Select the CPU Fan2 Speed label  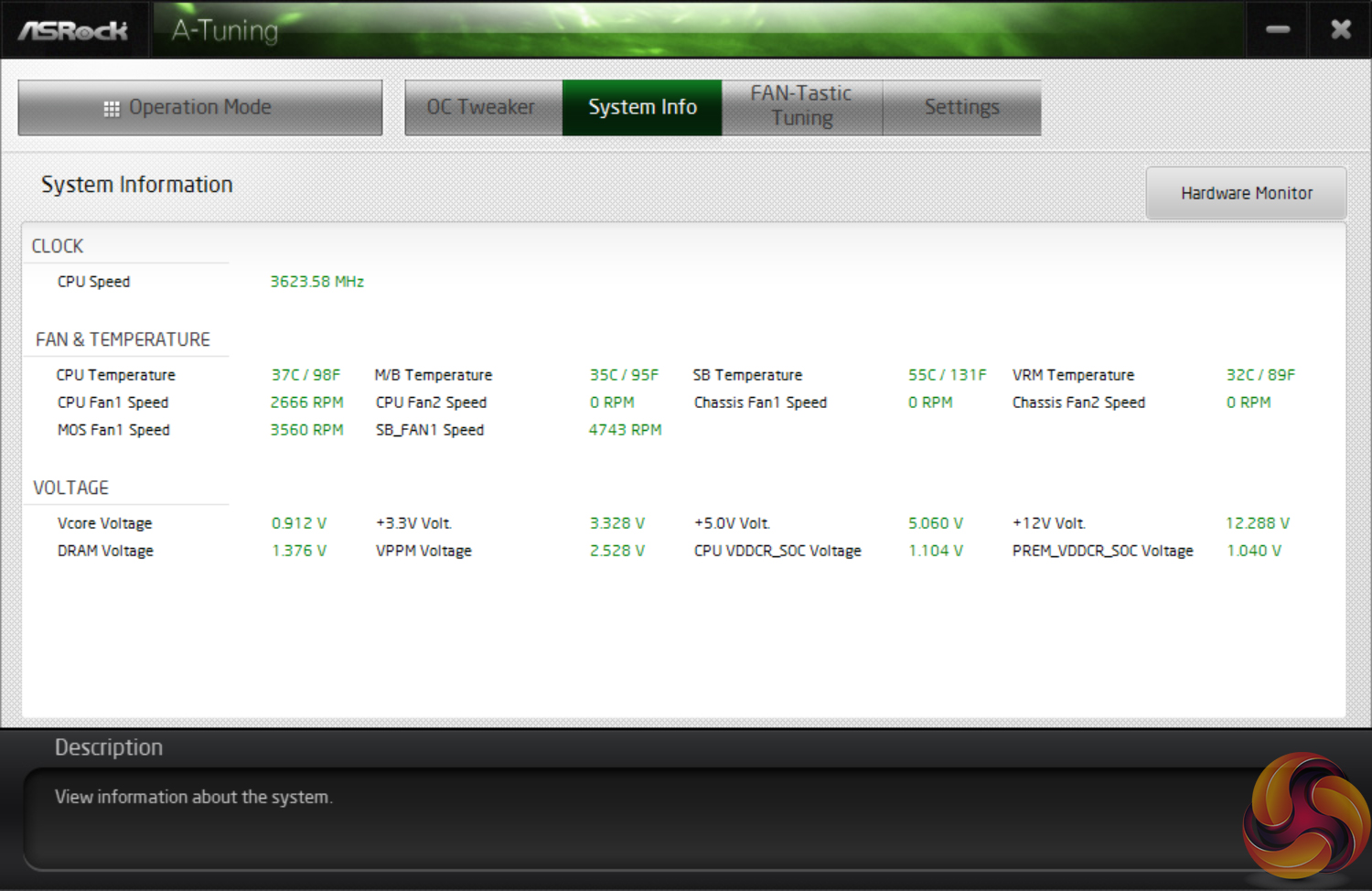click(431, 403)
